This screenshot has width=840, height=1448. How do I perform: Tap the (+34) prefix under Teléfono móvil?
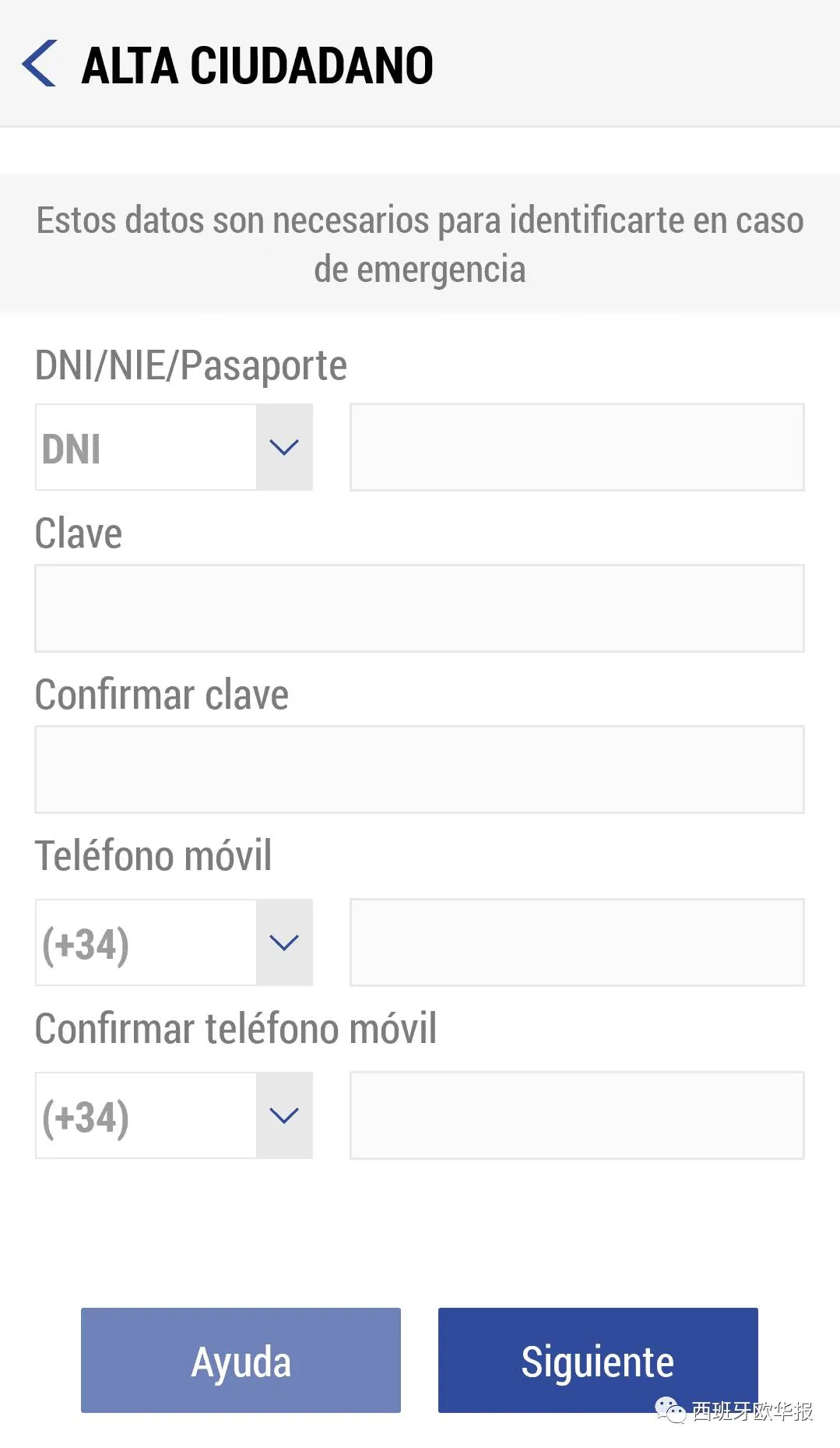146,942
